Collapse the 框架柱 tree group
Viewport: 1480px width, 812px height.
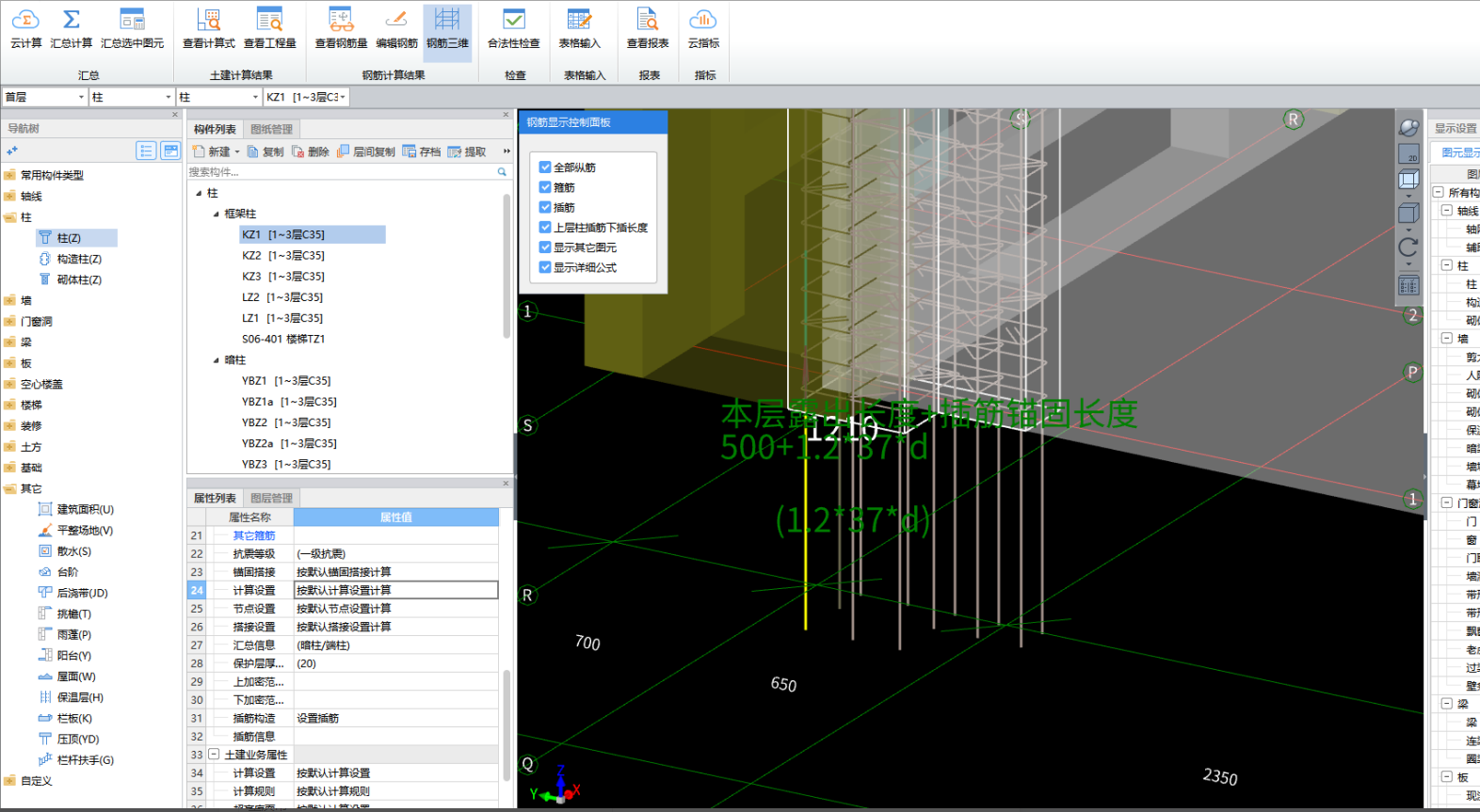pos(216,214)
